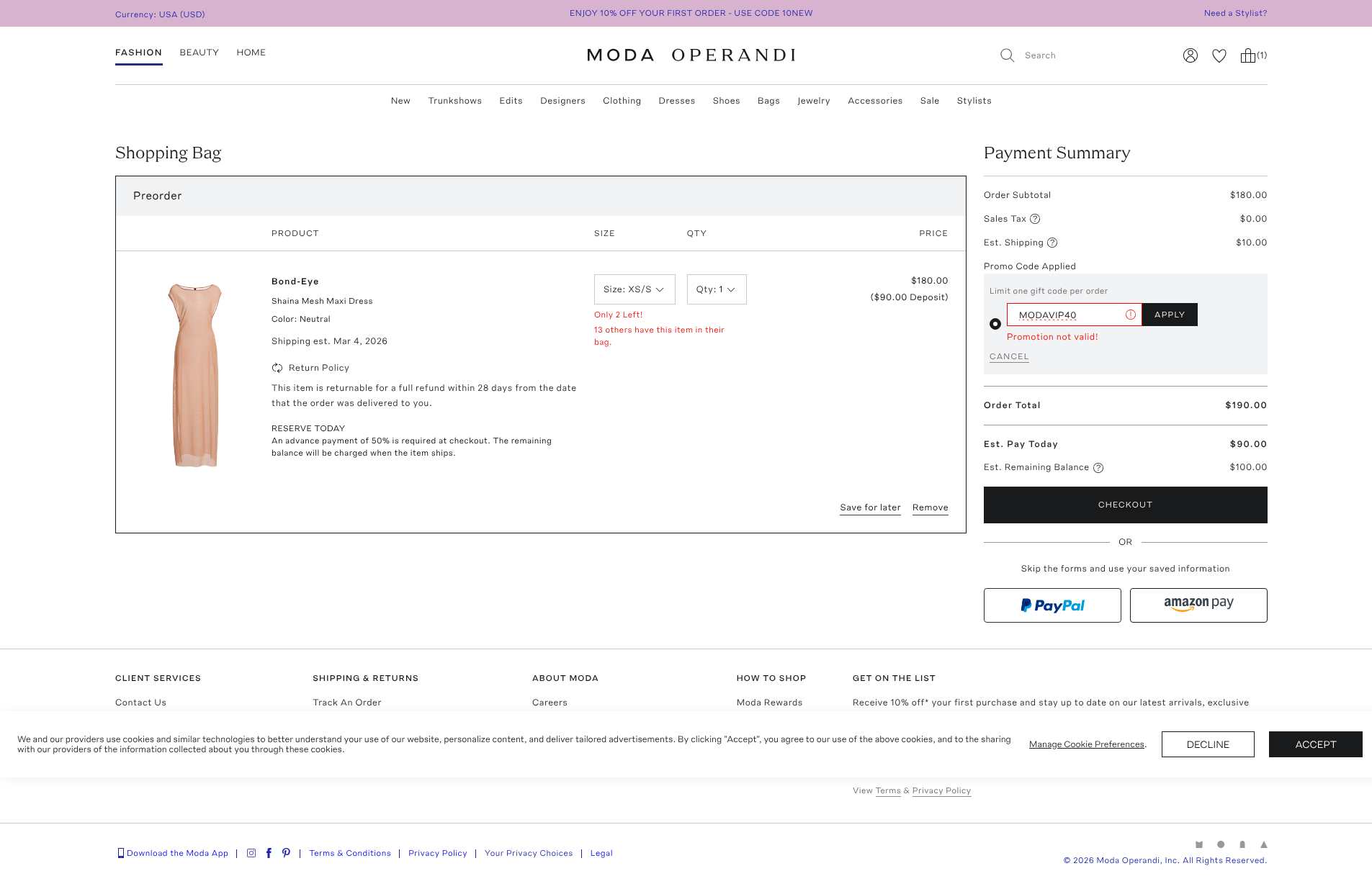Open the shopping bag icon
This screenshot has height=889, width=1372.
click(1248, 55)
